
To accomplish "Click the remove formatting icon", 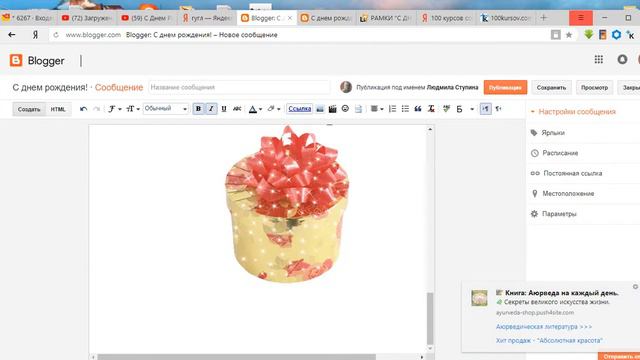I will 431,109.
